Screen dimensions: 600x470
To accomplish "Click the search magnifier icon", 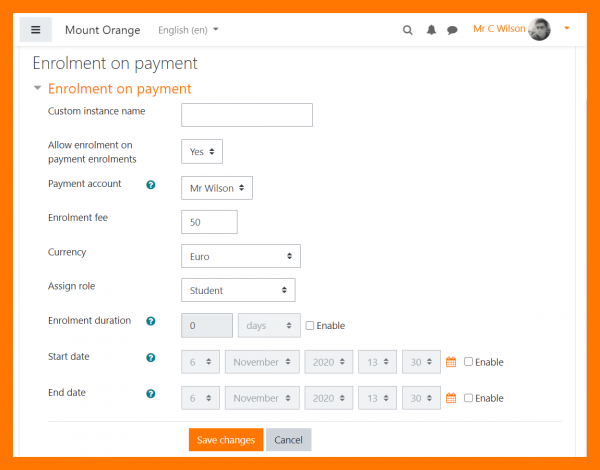I will tap(407, 30).
